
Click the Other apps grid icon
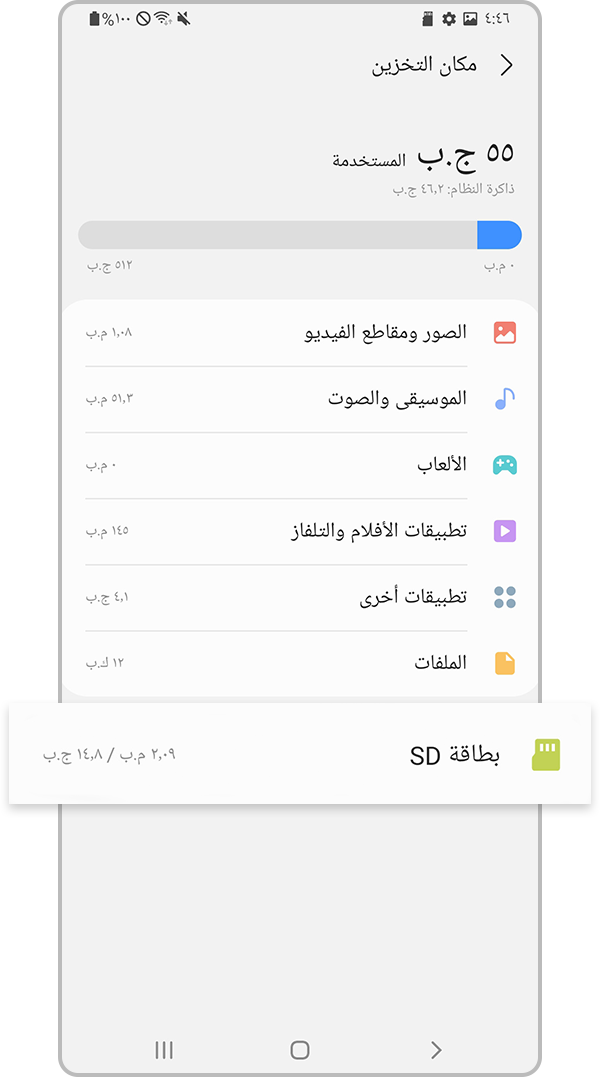pos(504,595)
